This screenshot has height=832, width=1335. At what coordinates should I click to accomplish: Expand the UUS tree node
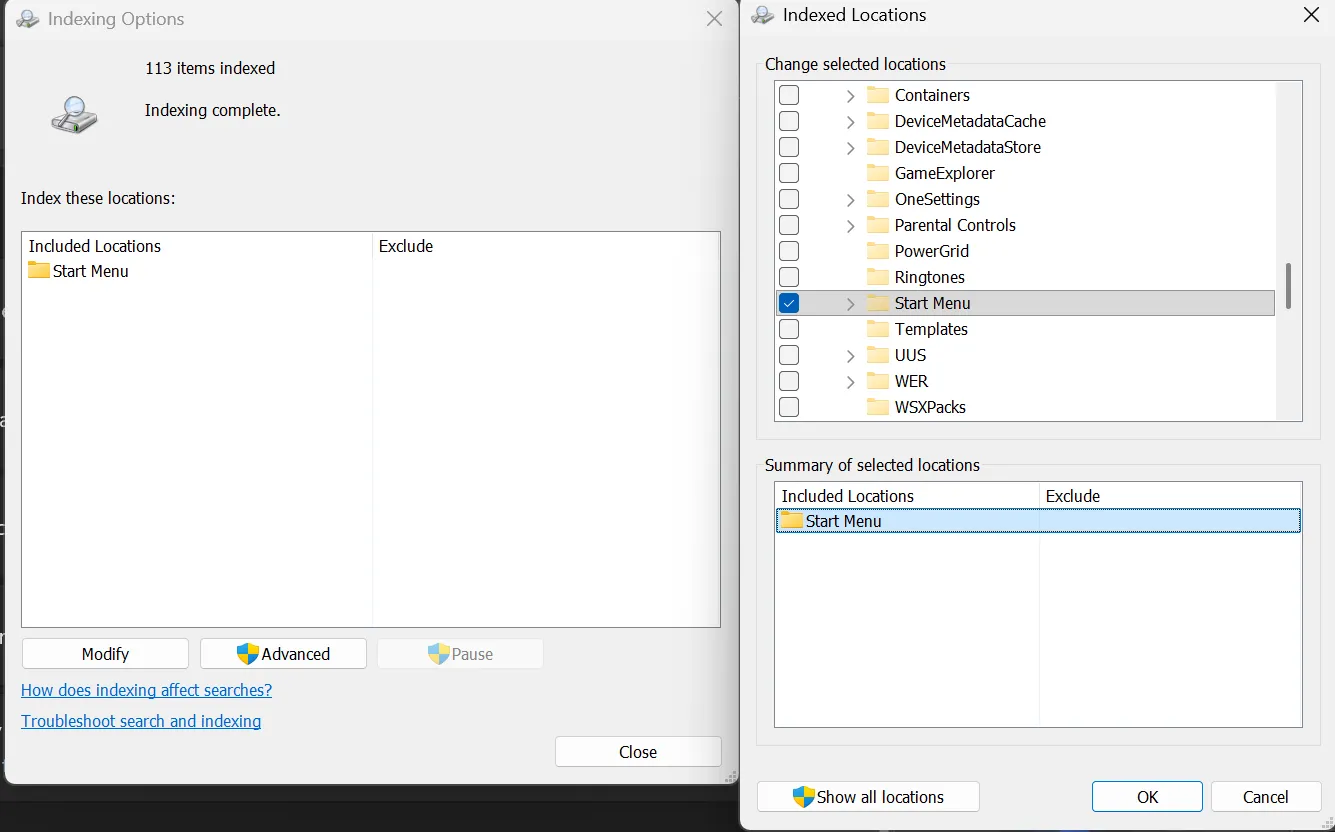(850, 356)
